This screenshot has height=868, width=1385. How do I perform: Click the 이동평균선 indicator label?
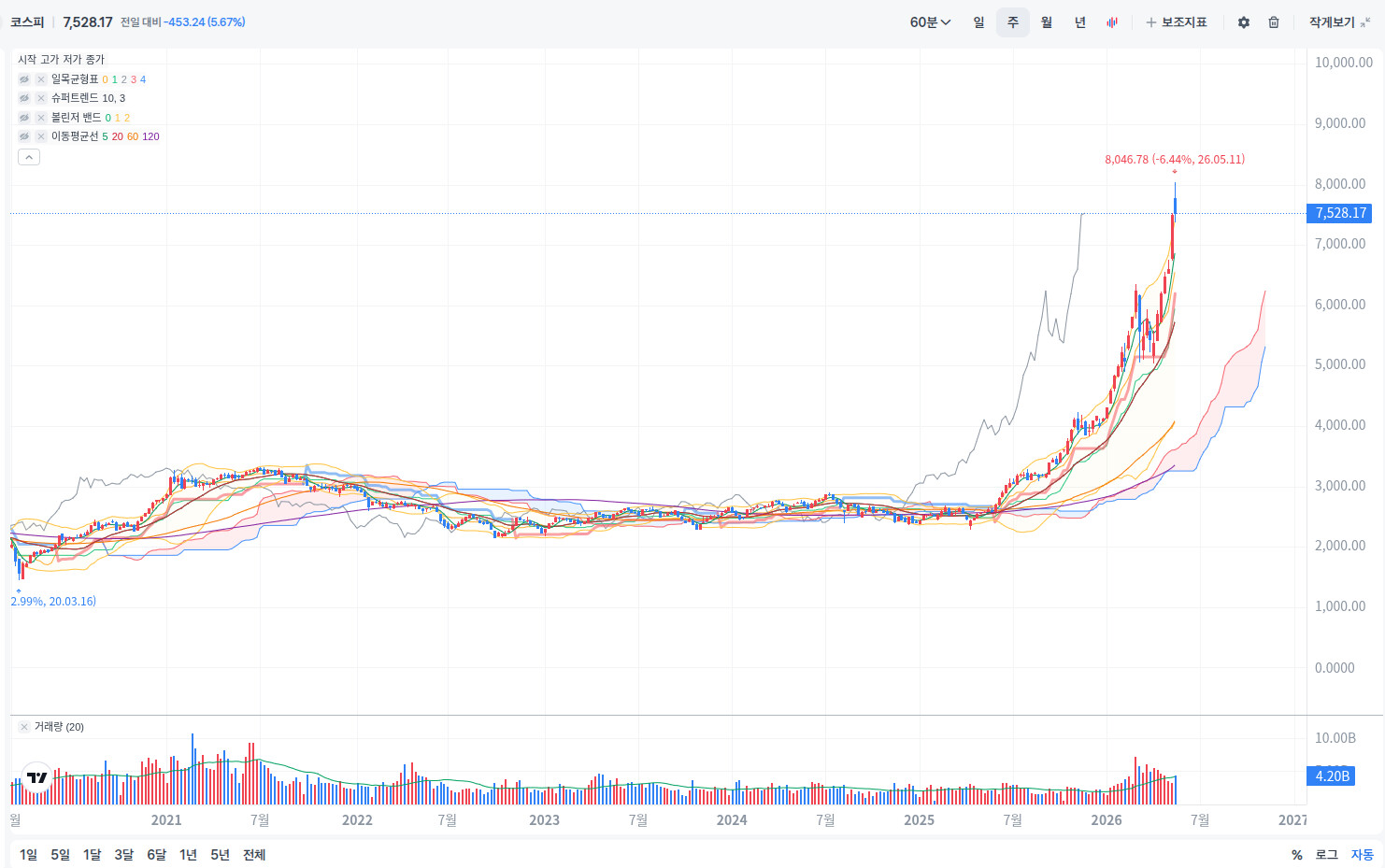point(75,136)
